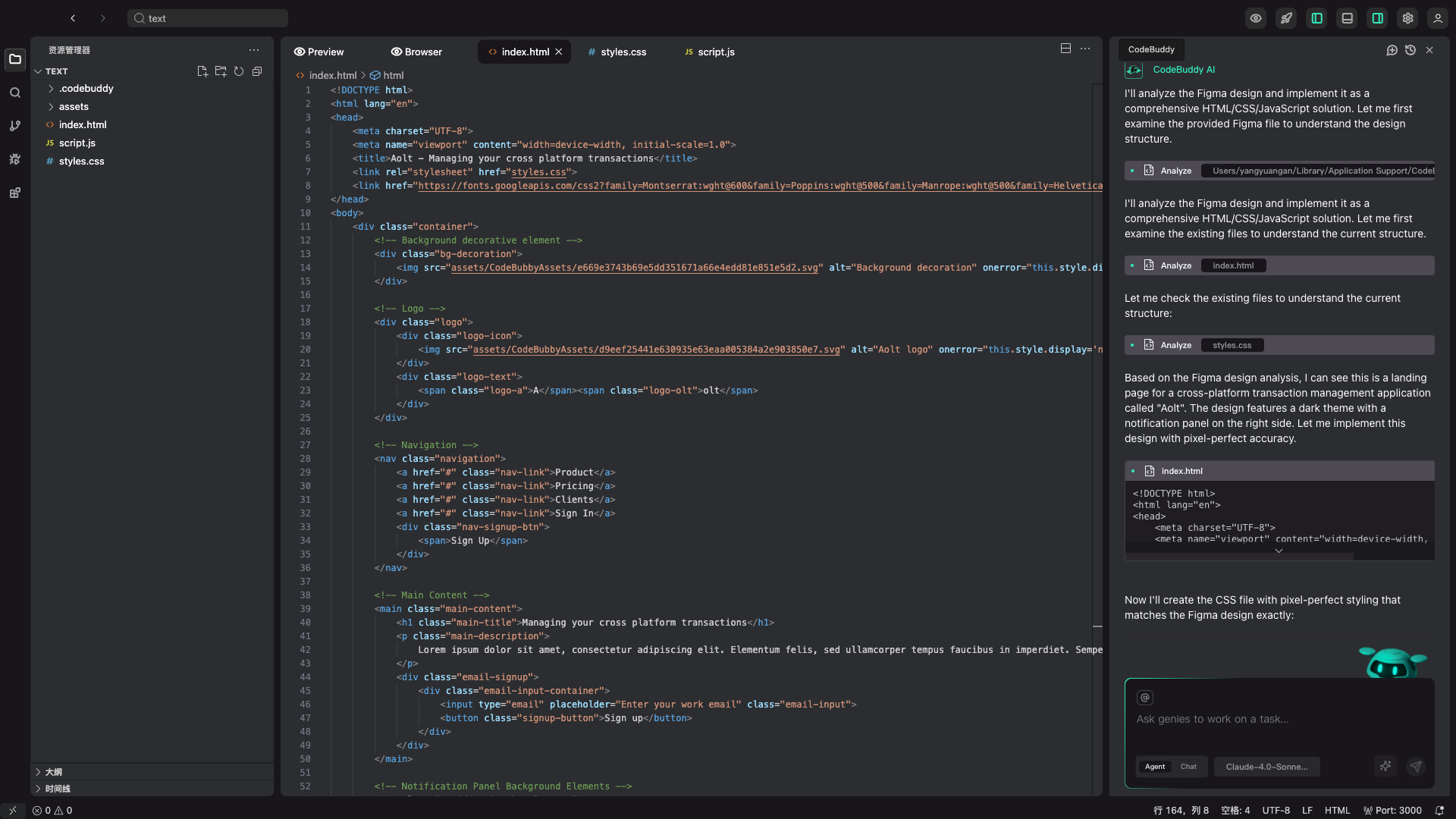This screenshot has height=819, width=1456.
Task: Refresh the explorer file tree
Action: 239,71
